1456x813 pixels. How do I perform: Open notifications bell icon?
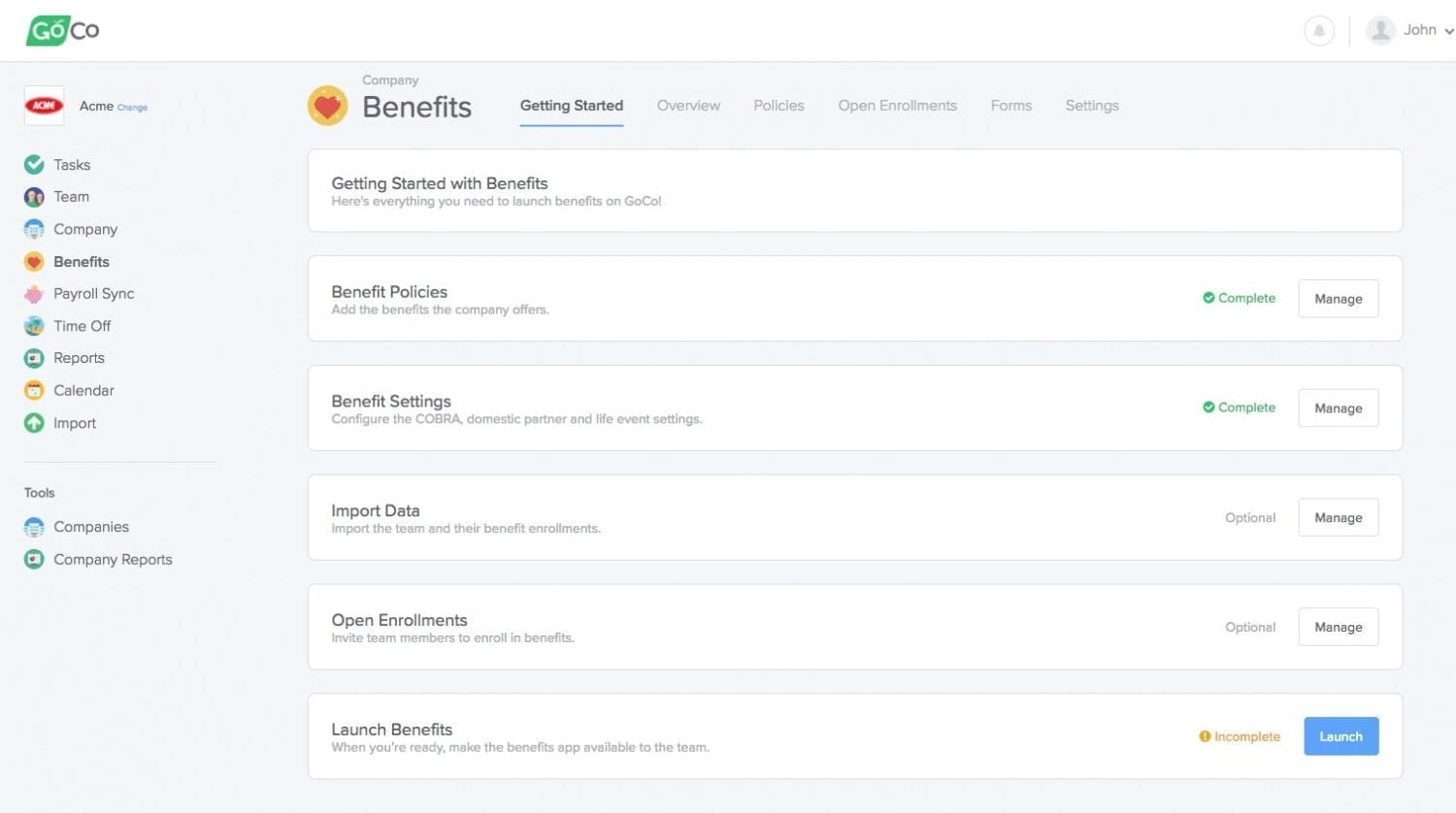click(x=1318, y=31)
